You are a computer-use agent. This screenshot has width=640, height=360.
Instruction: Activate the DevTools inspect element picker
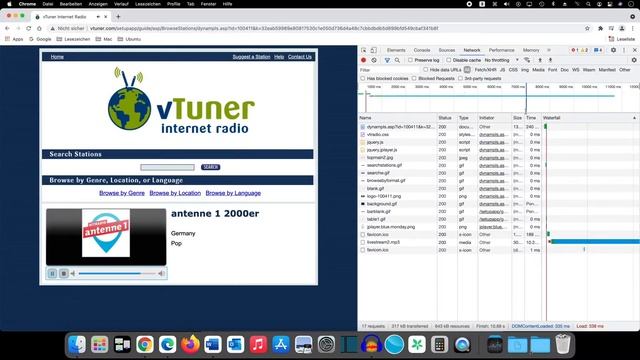coord(364,50)
